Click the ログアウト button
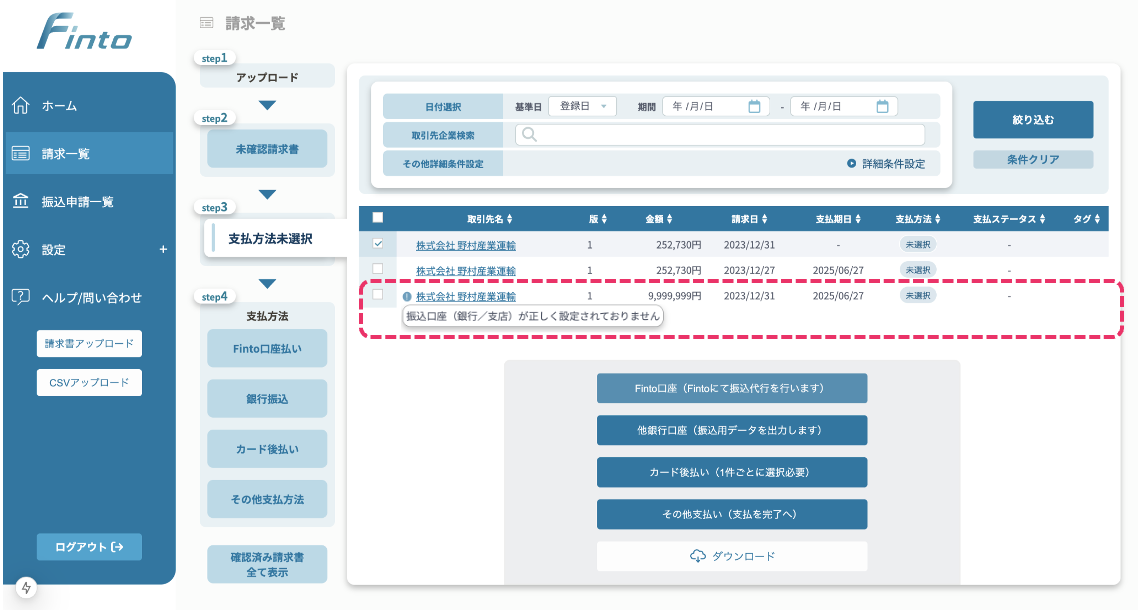This screenshot has height=610, width=1144. coord(89,547)
